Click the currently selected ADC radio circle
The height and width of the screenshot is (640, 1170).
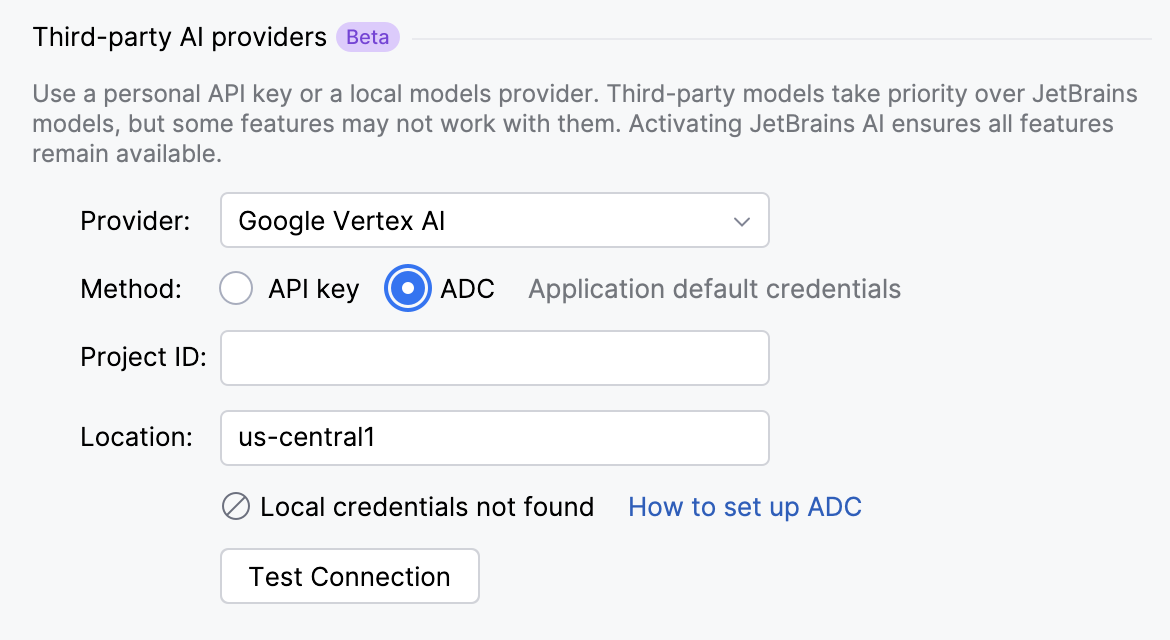click(407, 288)
